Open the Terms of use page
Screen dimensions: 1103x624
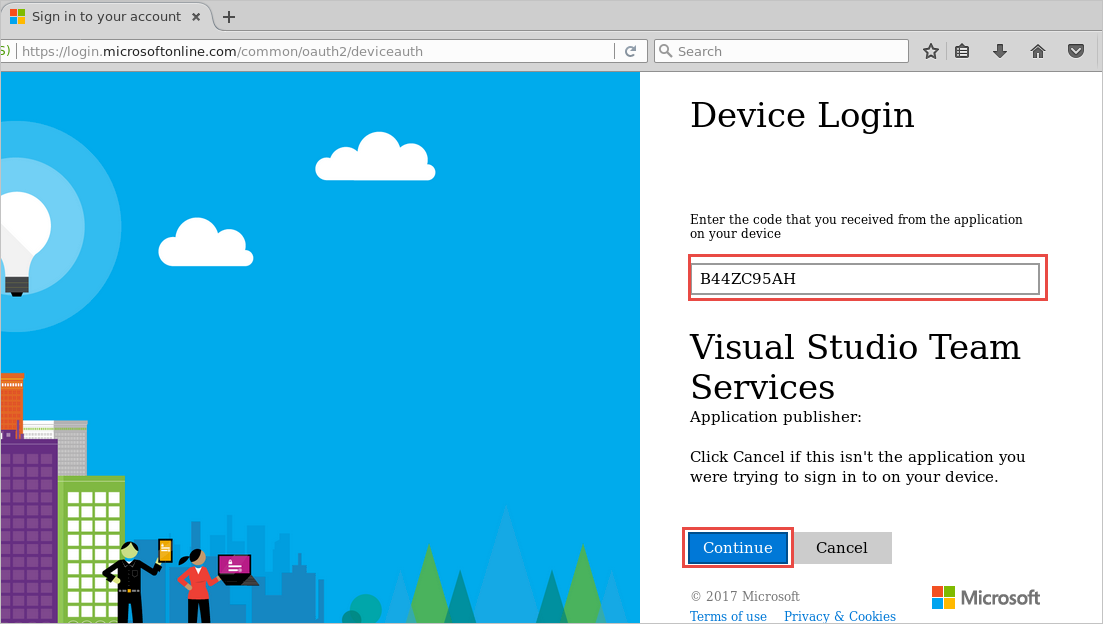coord(728,616)
